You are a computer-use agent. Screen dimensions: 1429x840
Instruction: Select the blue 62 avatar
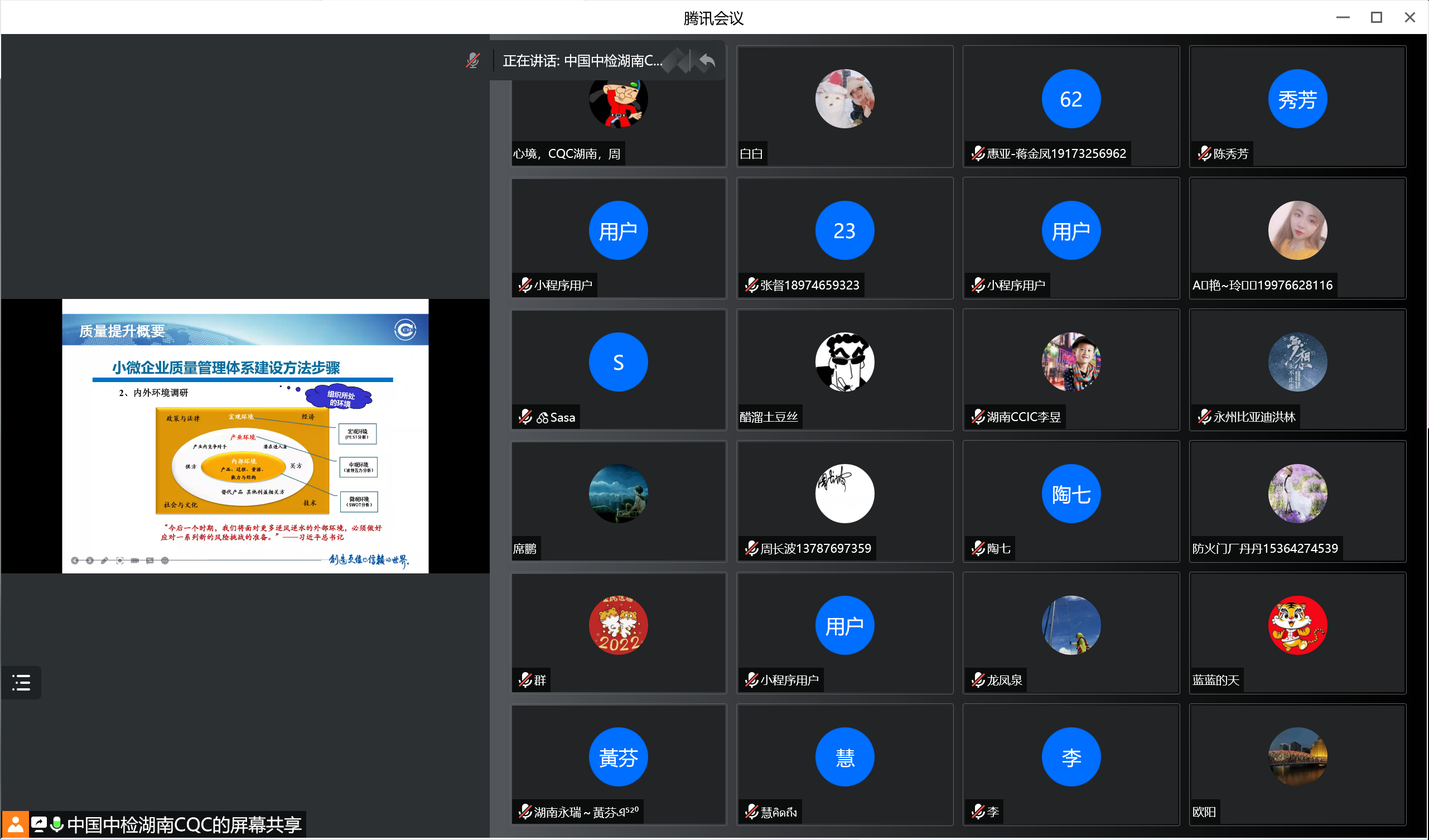click(1071, 99)
